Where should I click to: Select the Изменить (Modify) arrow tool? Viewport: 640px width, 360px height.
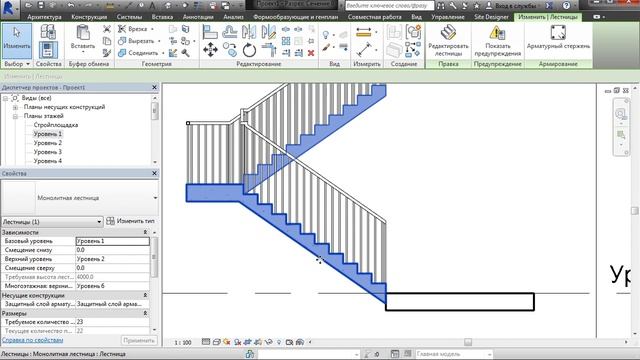(x=17, y=41)
